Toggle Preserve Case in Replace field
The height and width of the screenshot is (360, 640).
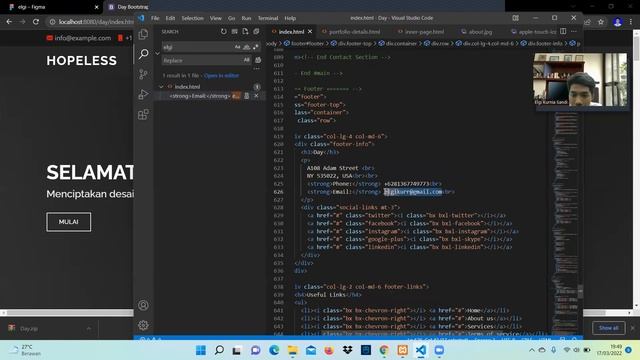pos(247,60)
